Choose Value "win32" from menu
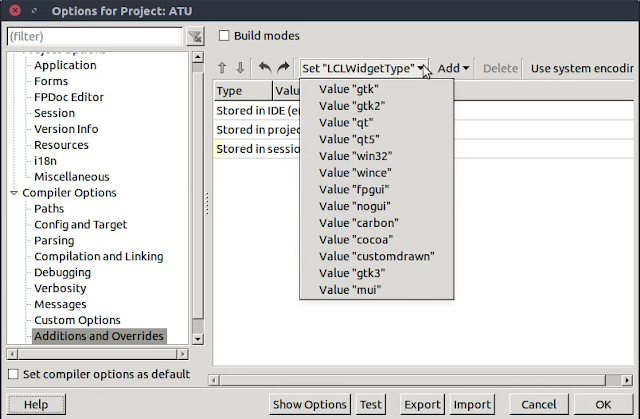The height and width of the screenshot is (419, 640). (x=376, y=156)
